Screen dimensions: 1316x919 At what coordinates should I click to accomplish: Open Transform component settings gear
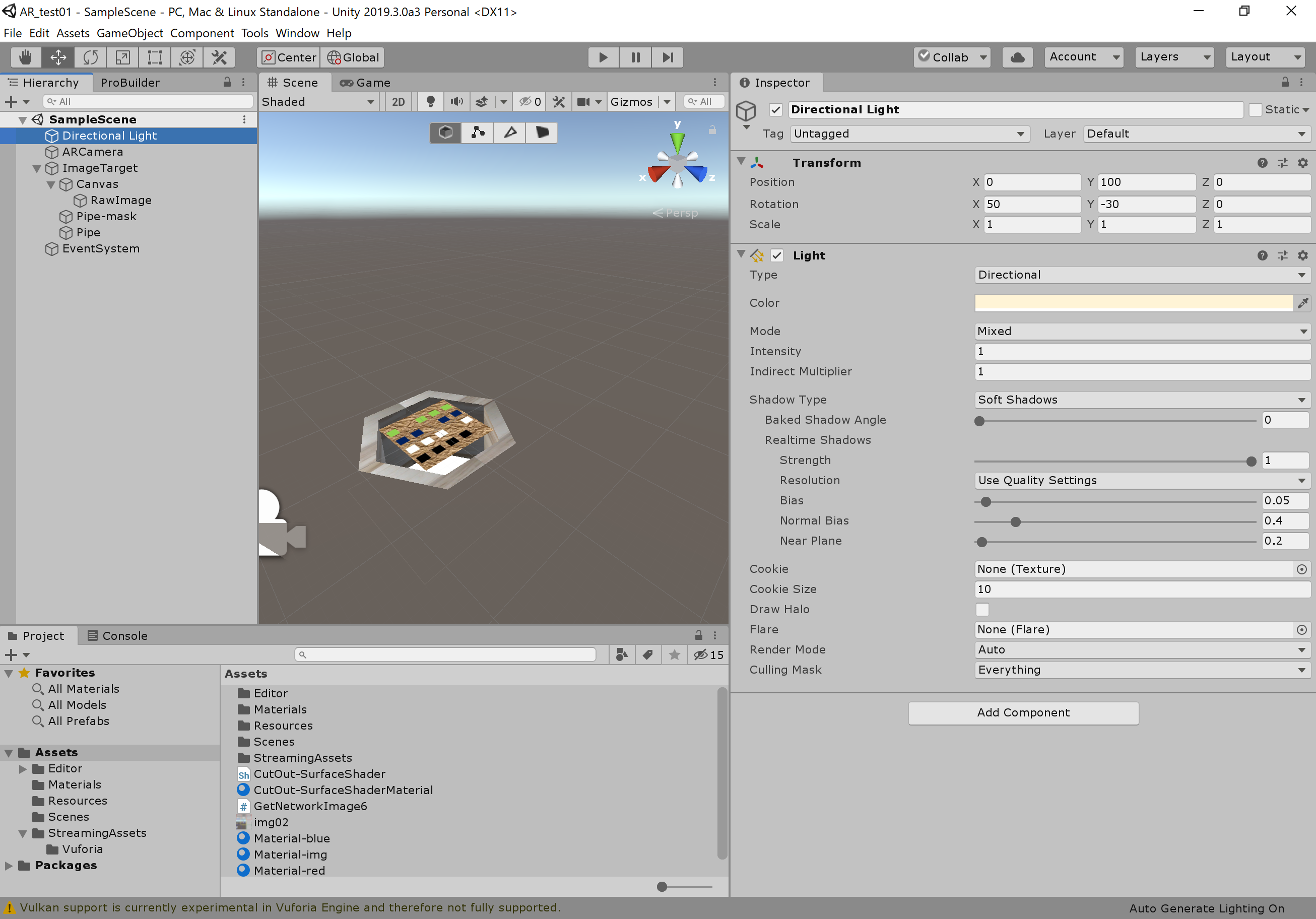pyautogui.click(x=1302, y=163)
